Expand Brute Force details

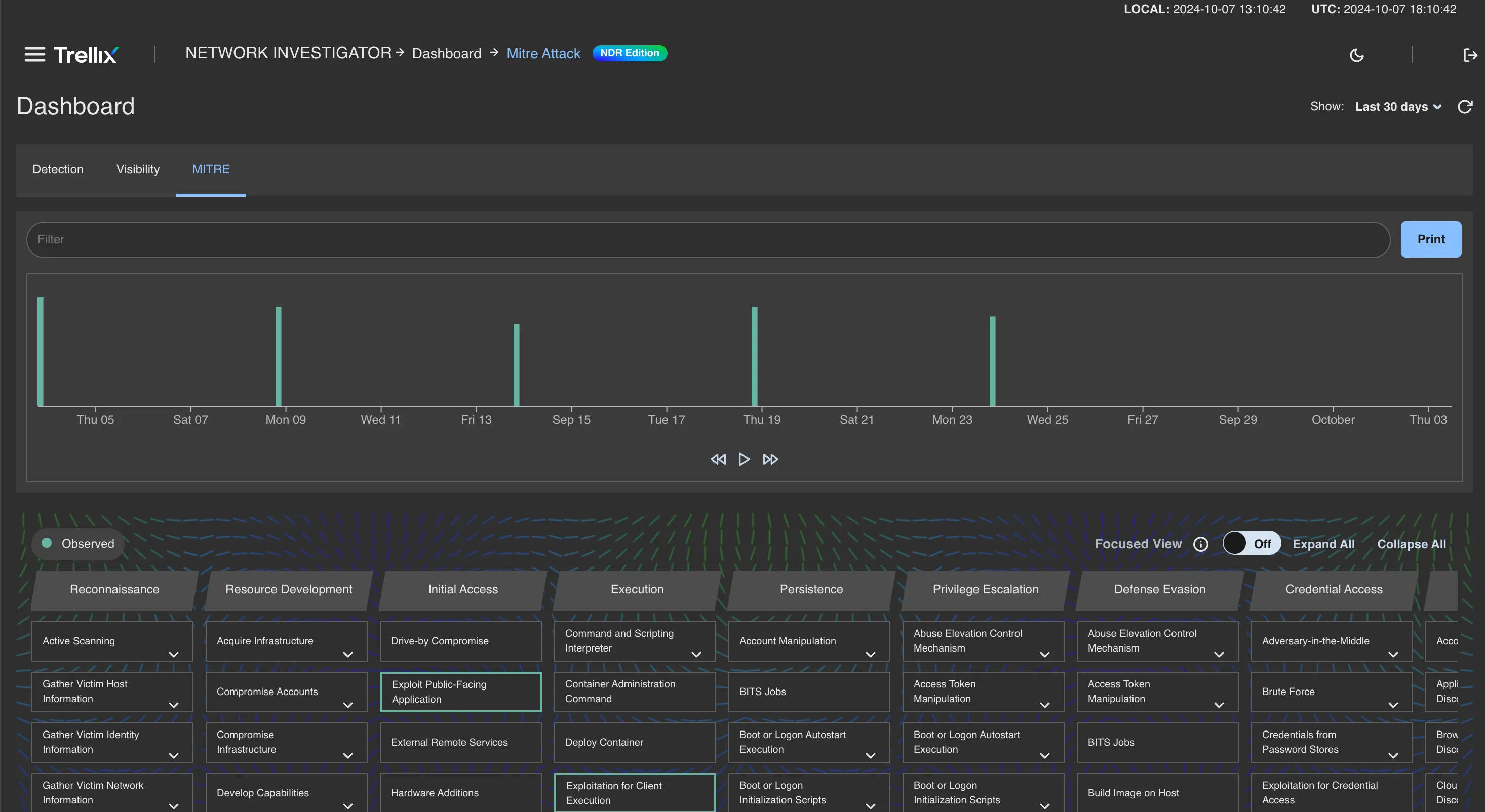pos(1394,705)
